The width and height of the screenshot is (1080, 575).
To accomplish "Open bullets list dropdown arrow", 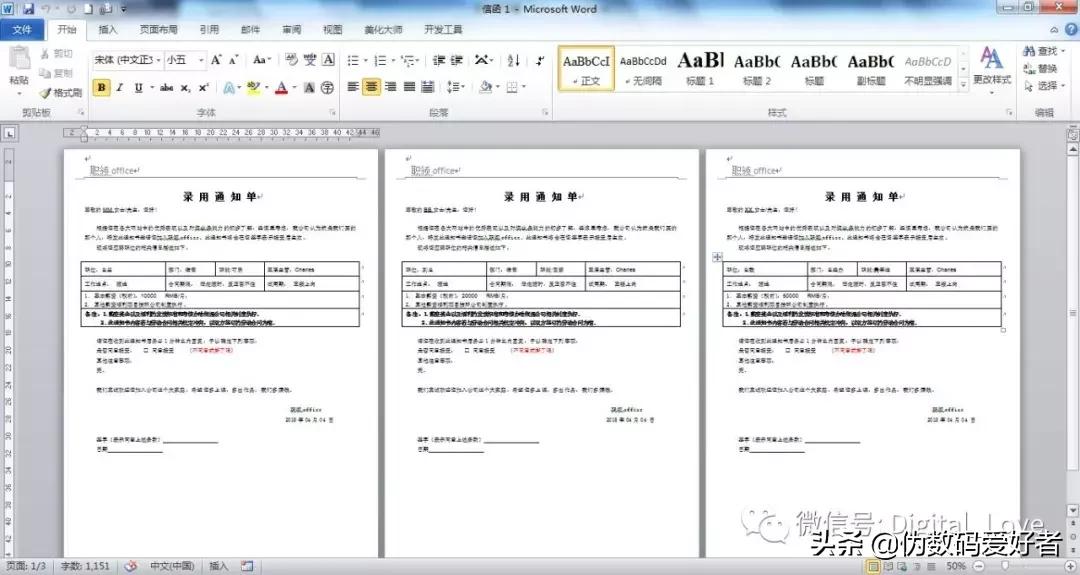I will (366, 61).
